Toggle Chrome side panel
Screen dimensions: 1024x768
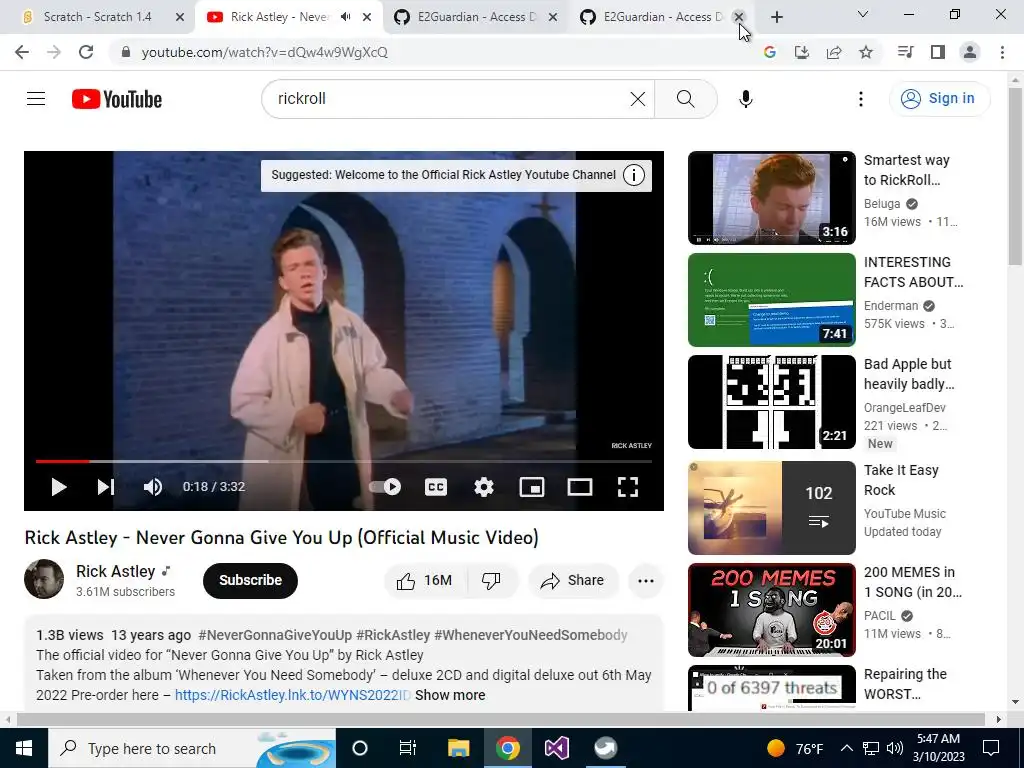coord(937,52)
